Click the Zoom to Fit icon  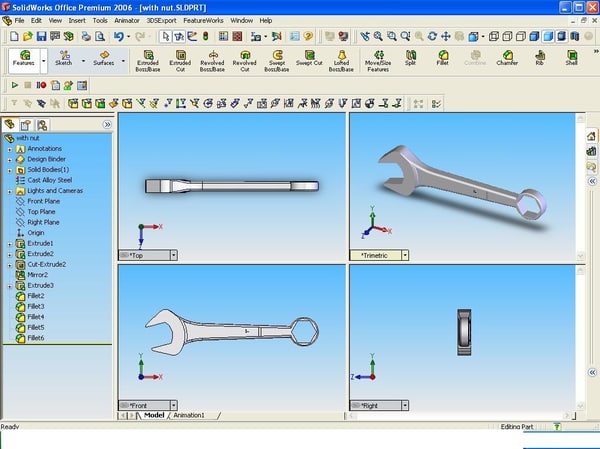pos(378,36)
